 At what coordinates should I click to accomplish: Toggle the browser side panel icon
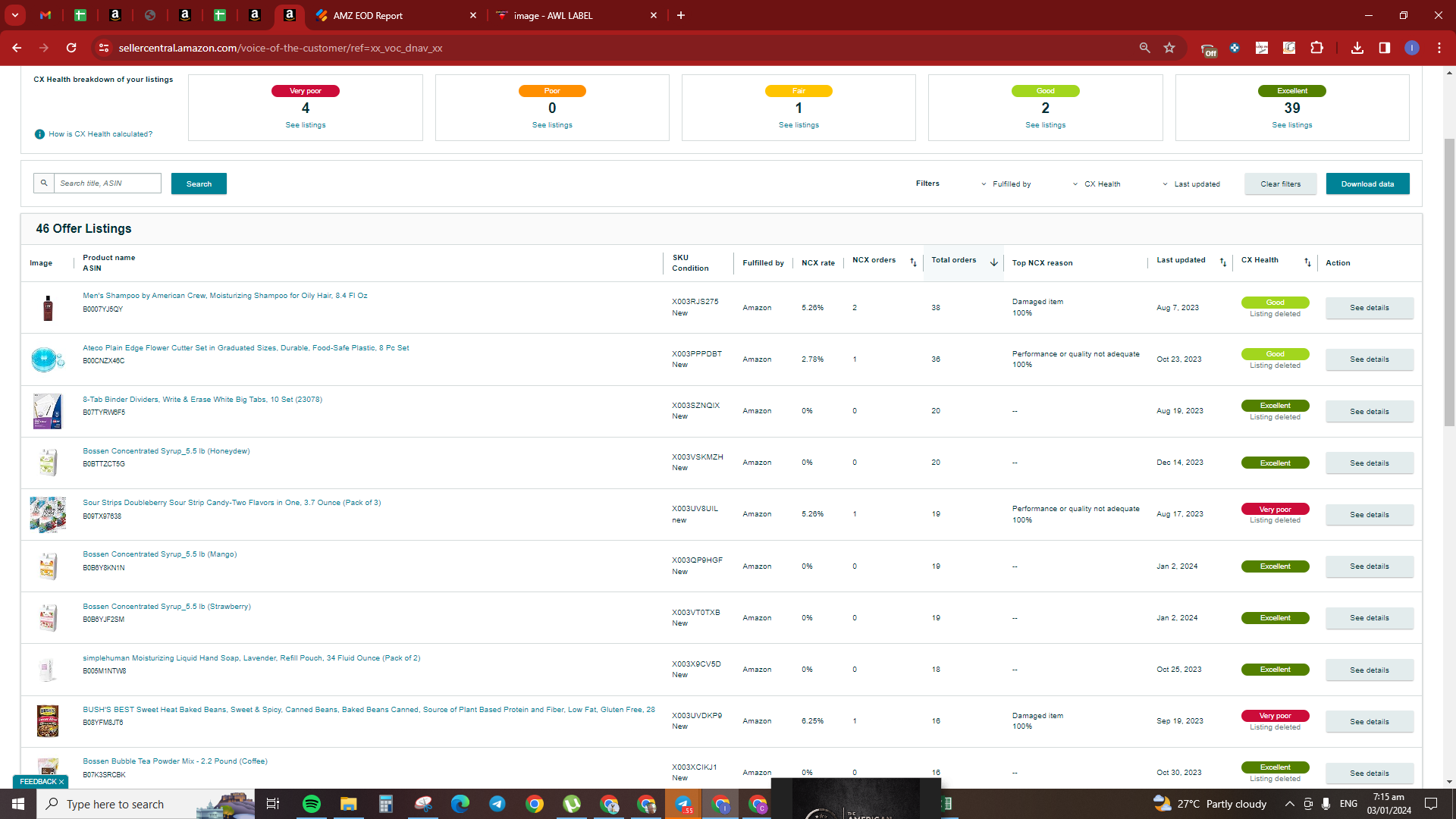1385,48
